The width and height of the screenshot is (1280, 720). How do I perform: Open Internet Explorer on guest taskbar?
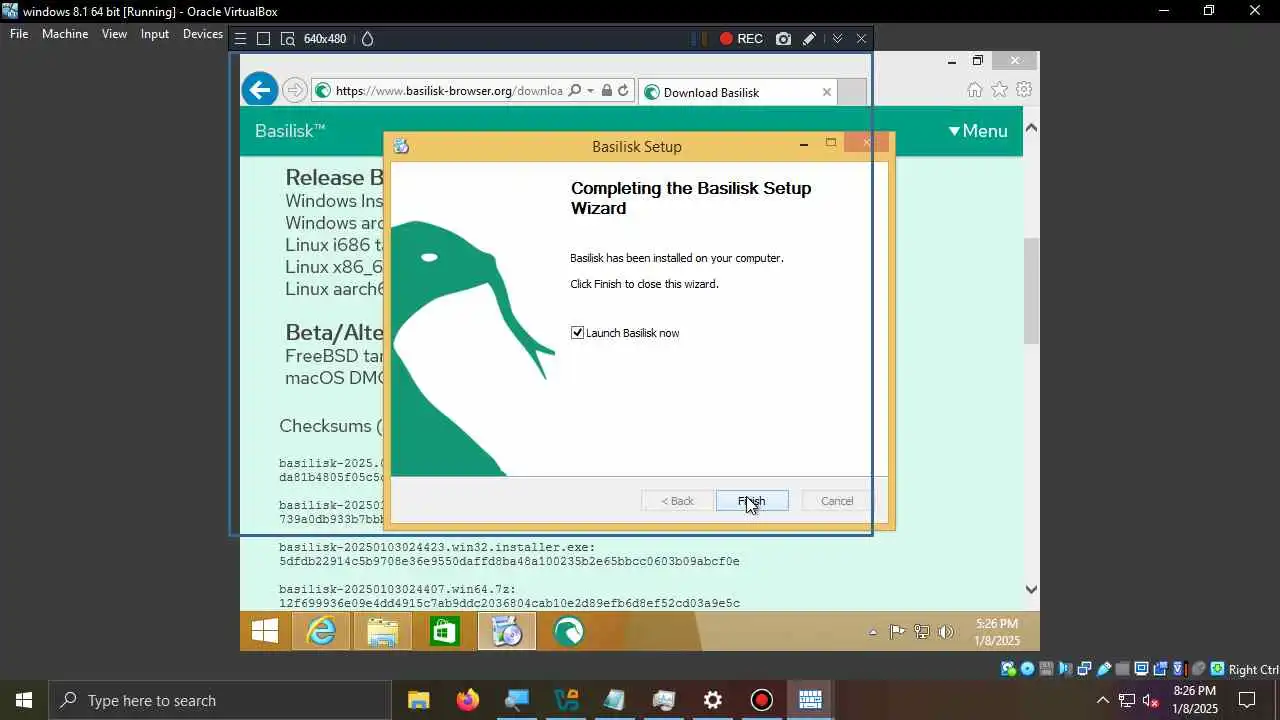pos(321,632)
